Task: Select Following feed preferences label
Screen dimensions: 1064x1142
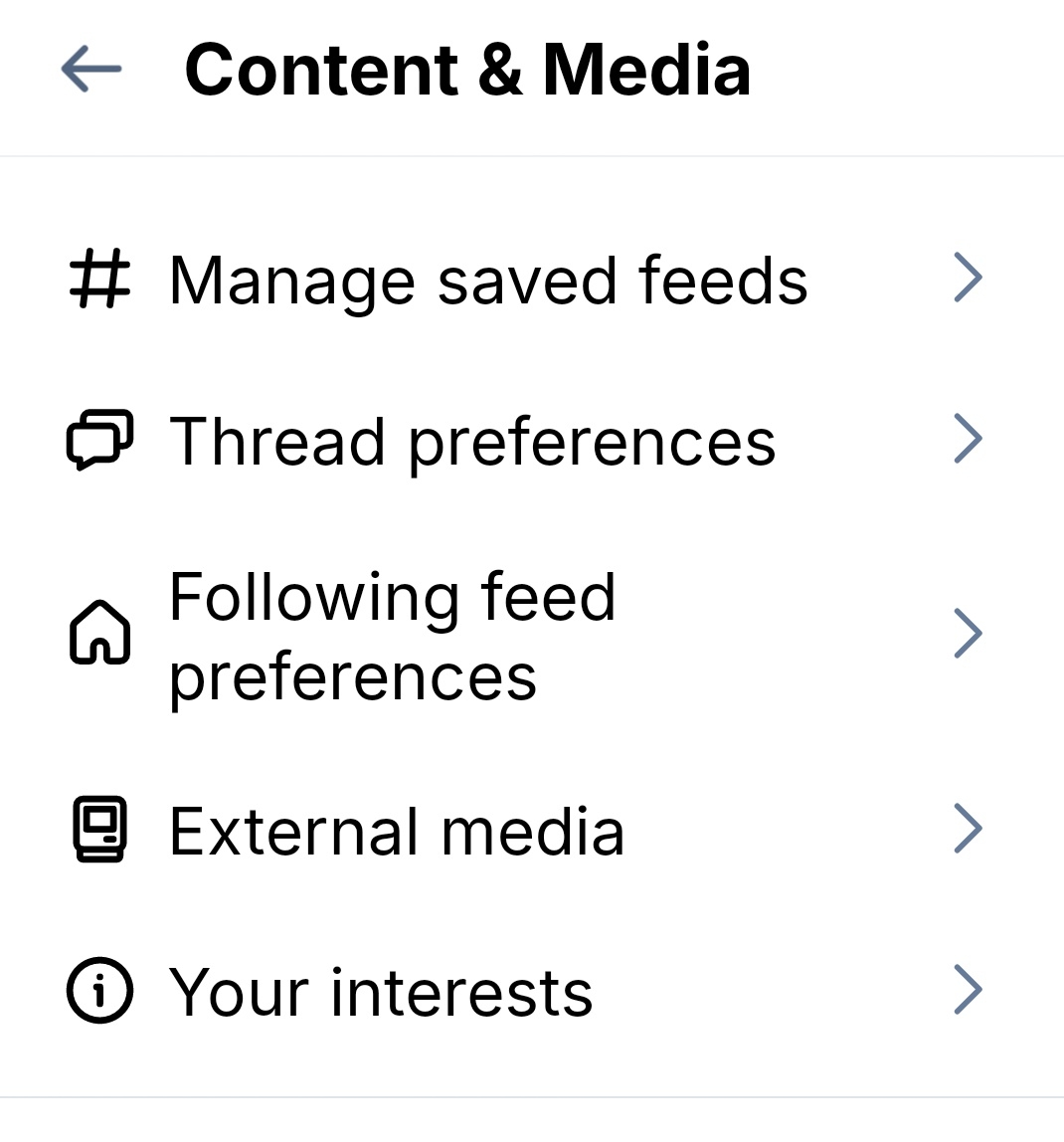Action: (393, 637)
